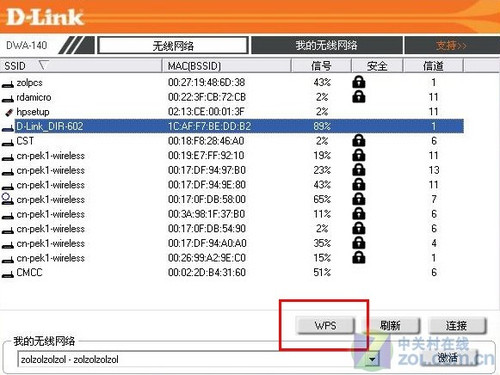The image size is (500, 375).
Task: Click router icon beside D-Link_DIR-602
Action: pyautogui.click(x=8, y=128)
